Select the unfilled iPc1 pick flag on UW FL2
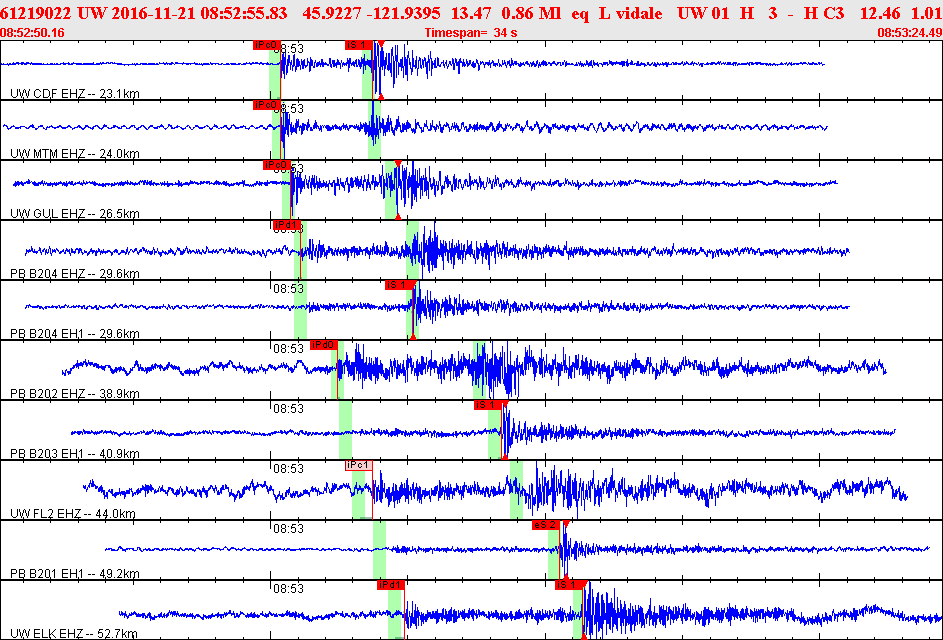 pos(358,465)
